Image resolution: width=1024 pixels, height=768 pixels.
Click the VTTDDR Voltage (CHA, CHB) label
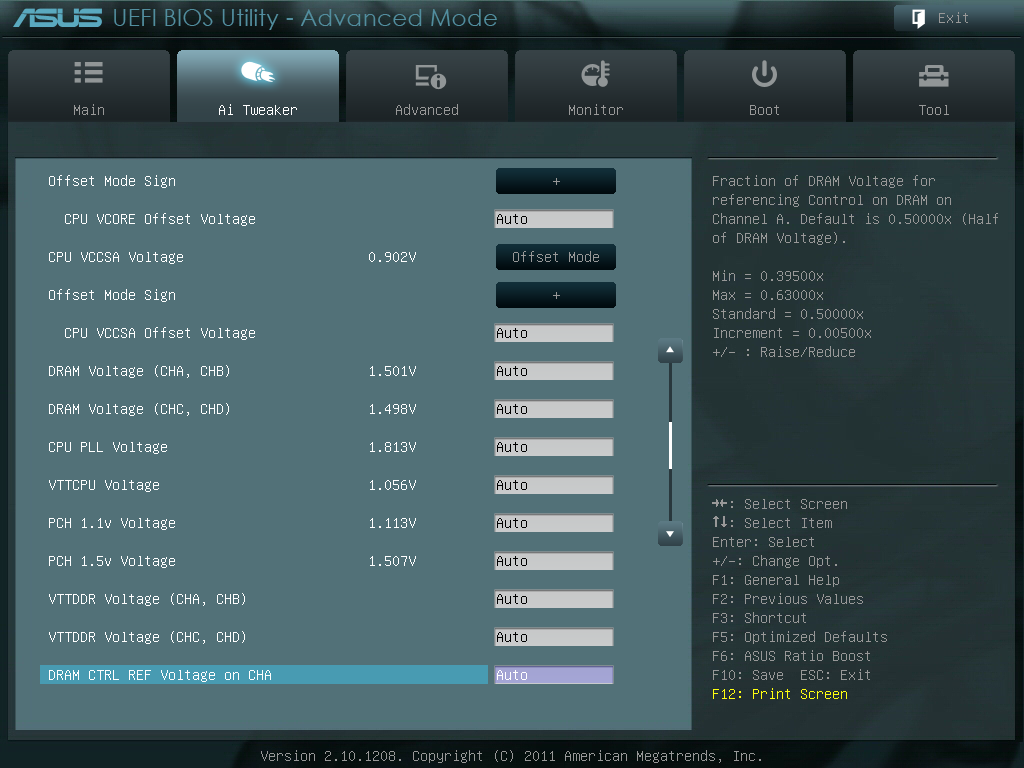147,599
